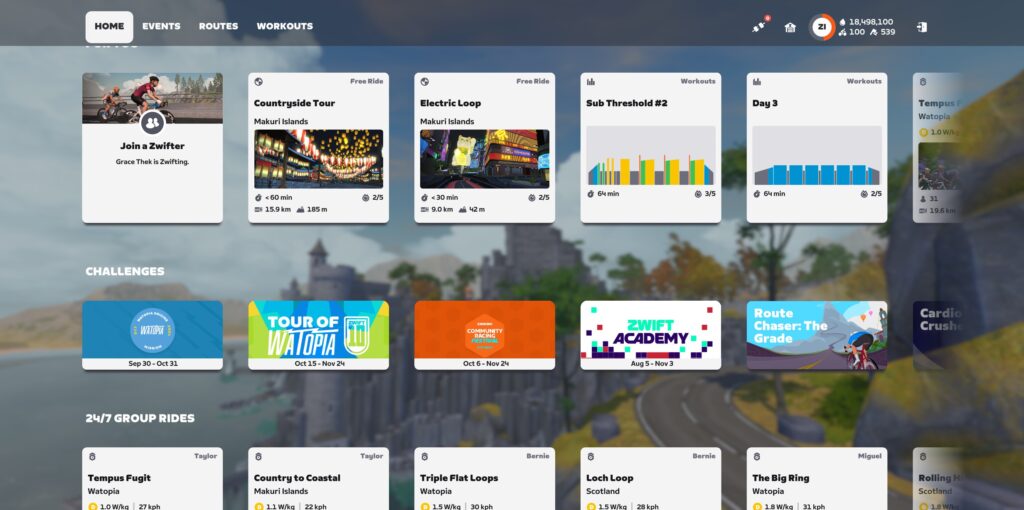Click the "Aug 5 - Nov 3" date label
The image size is (1024, 510).
650,364
